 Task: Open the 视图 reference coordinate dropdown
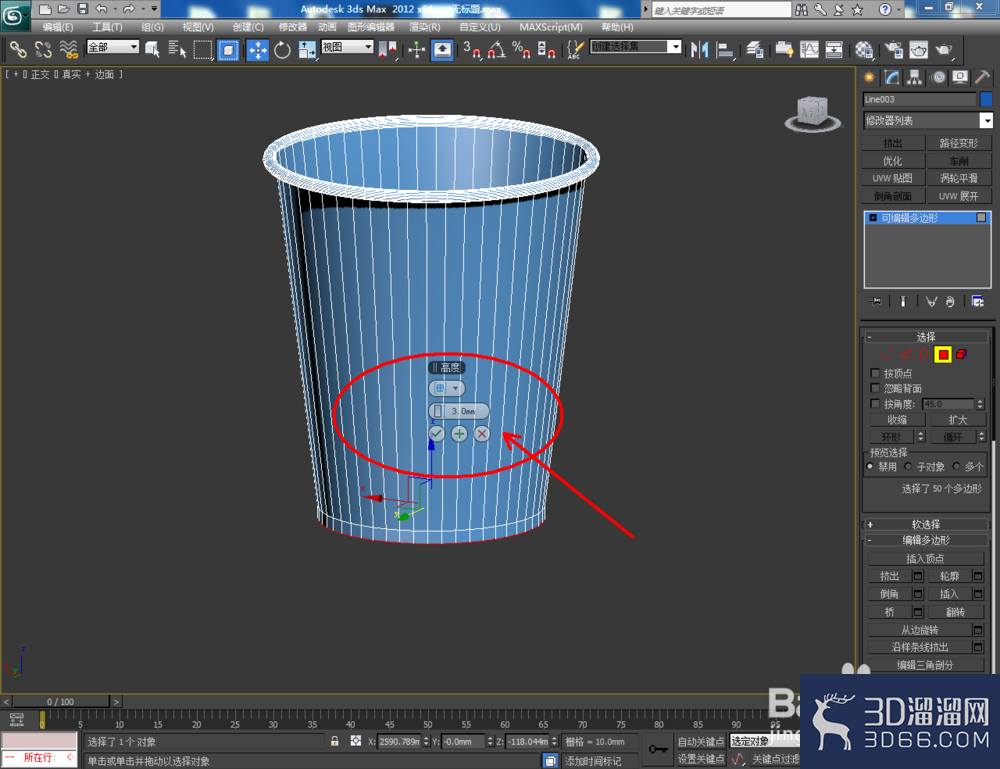[x=347, y=47]
